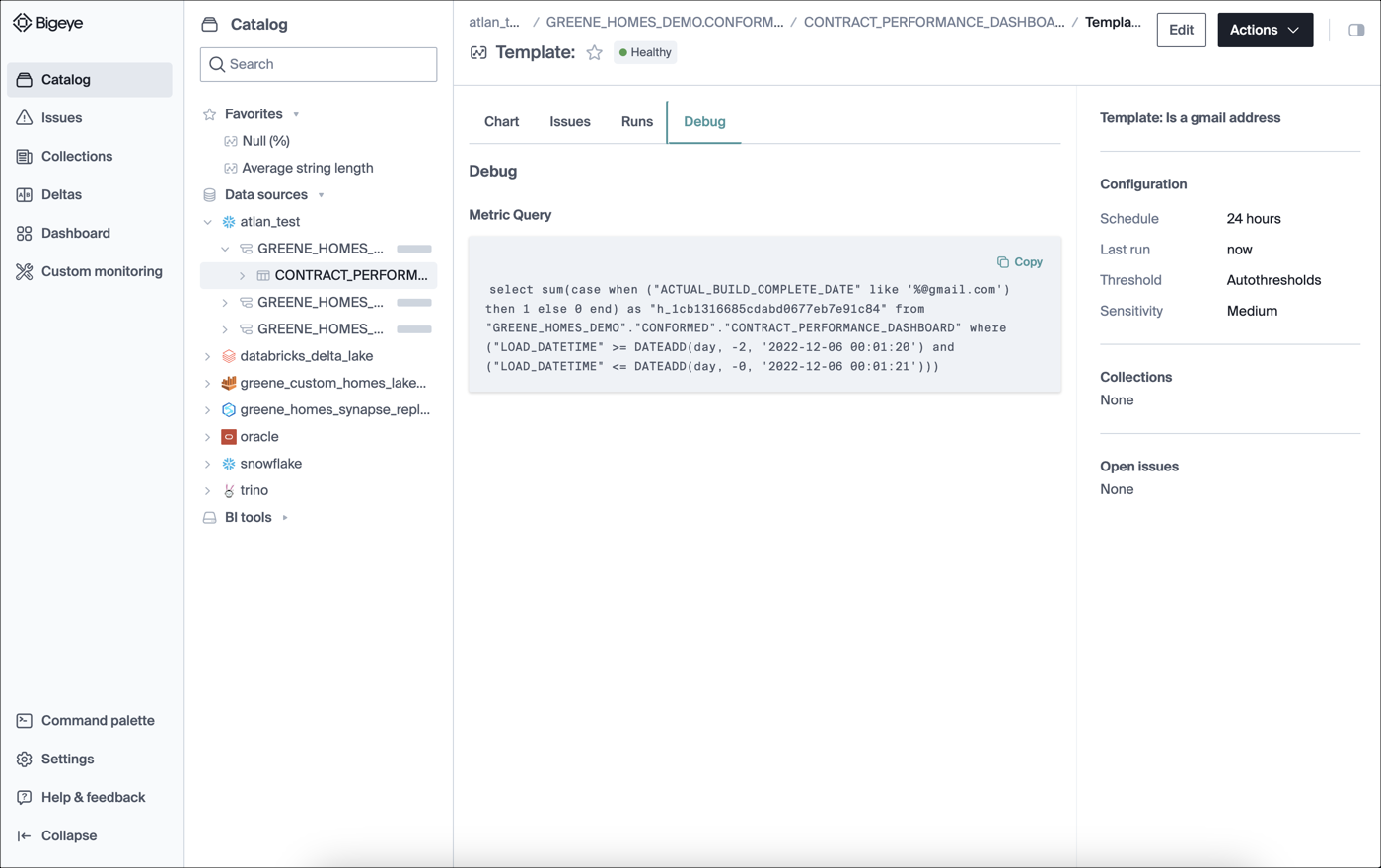Go to GREENE_HOMES_DEMO.CONFORM breadcrumb
This screenshot has width=1381, height=868.
(665, 22)
